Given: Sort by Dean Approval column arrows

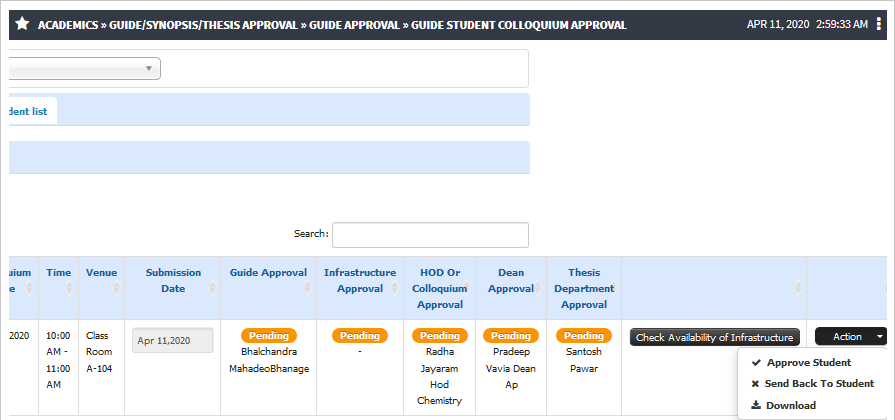Looking at the screenshot, I should [538, 288].
